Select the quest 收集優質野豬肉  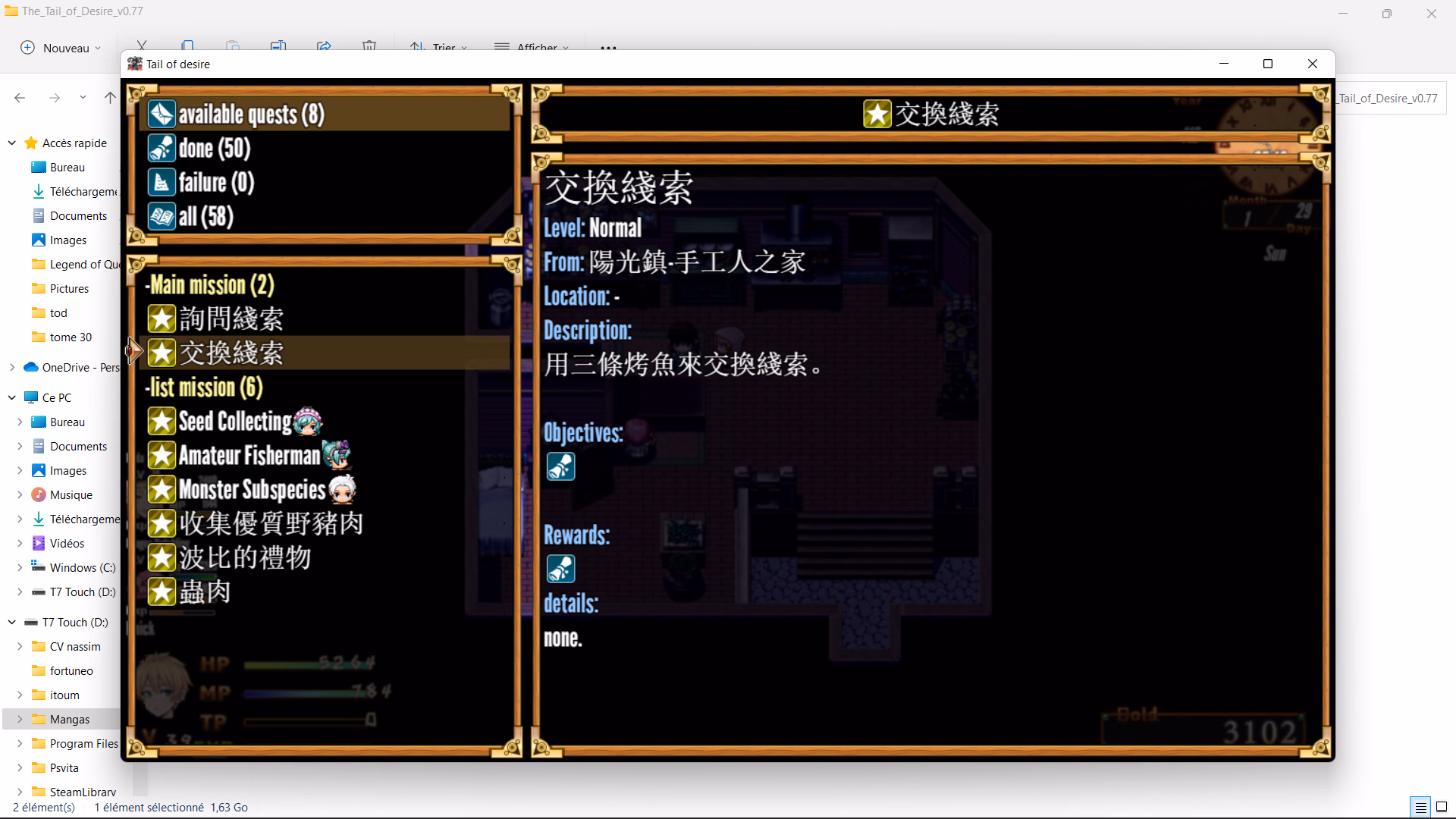(325, 524)
